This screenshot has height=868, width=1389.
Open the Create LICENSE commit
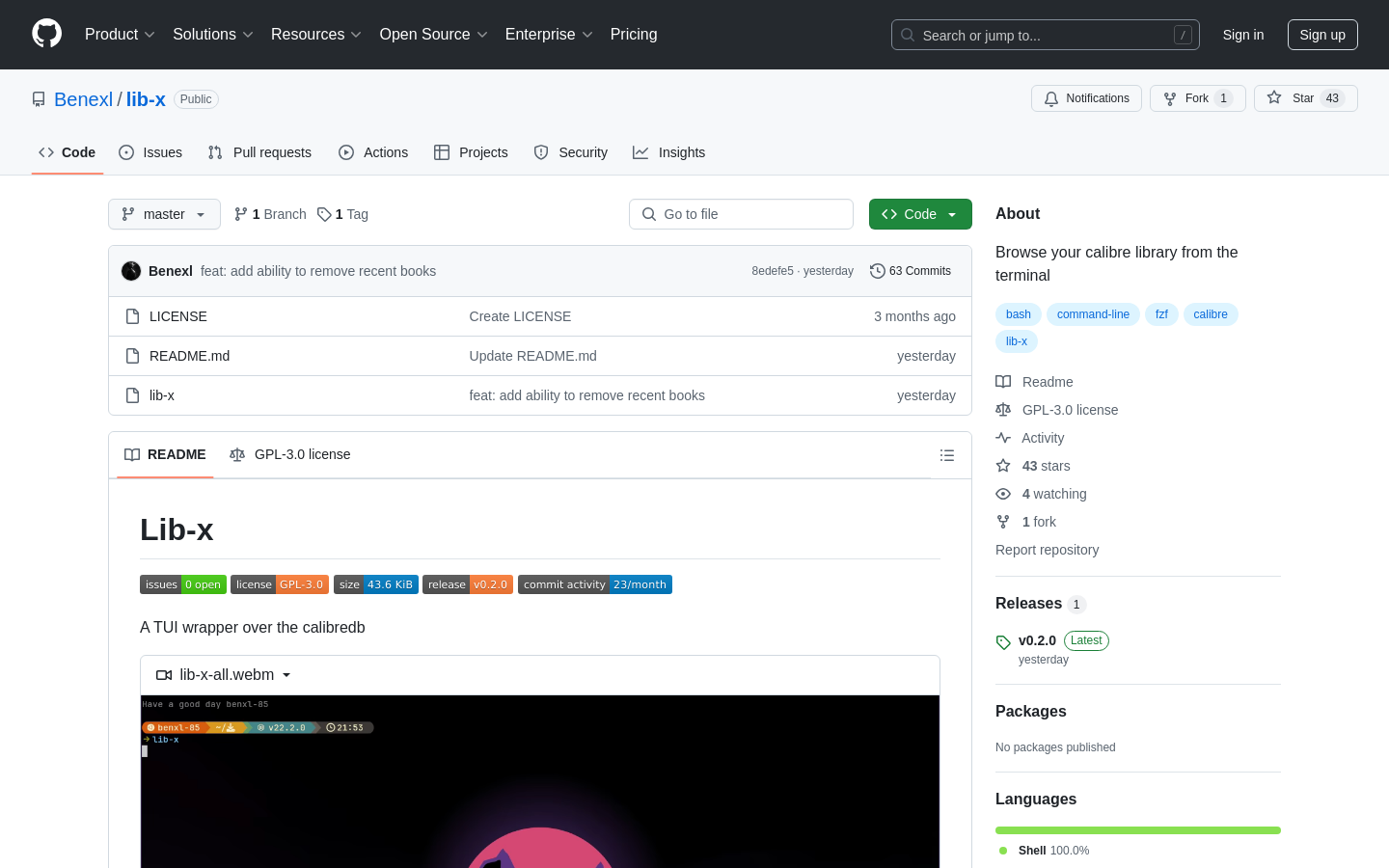click(x=520, y=316)
